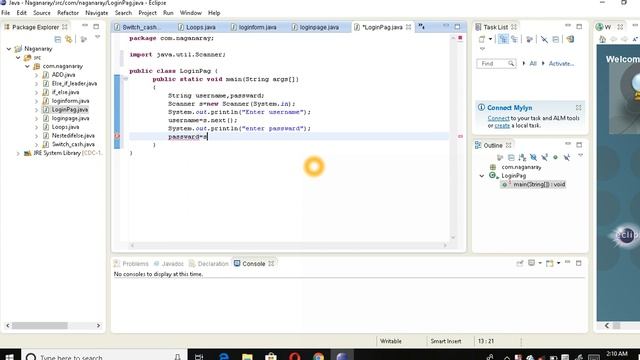Screen dimensions: 640x360
Task: Open Declaration view tab
Action: click(209, 264)
